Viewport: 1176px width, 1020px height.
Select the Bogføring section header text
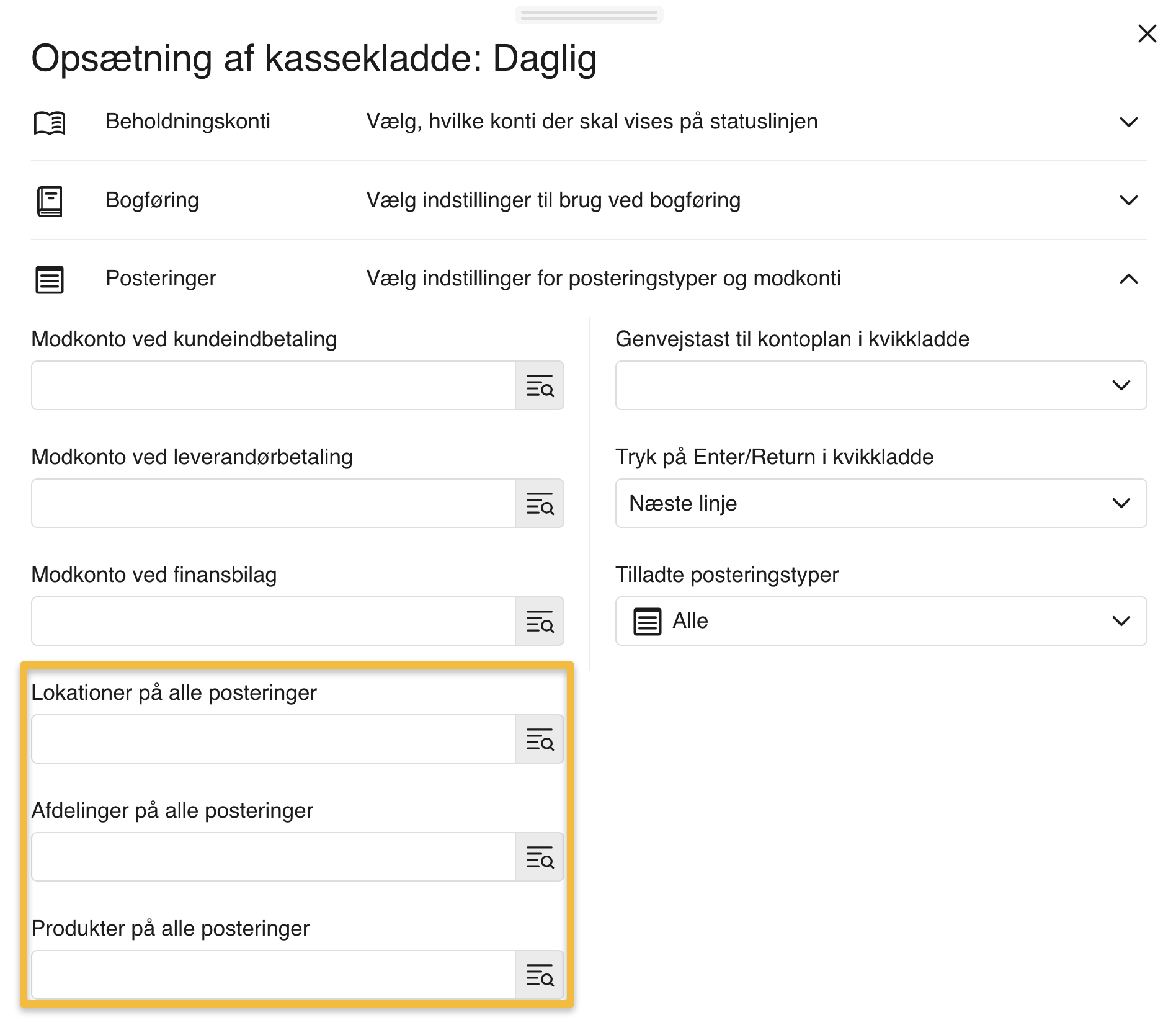pyautogui.click(x=152, y=200)
